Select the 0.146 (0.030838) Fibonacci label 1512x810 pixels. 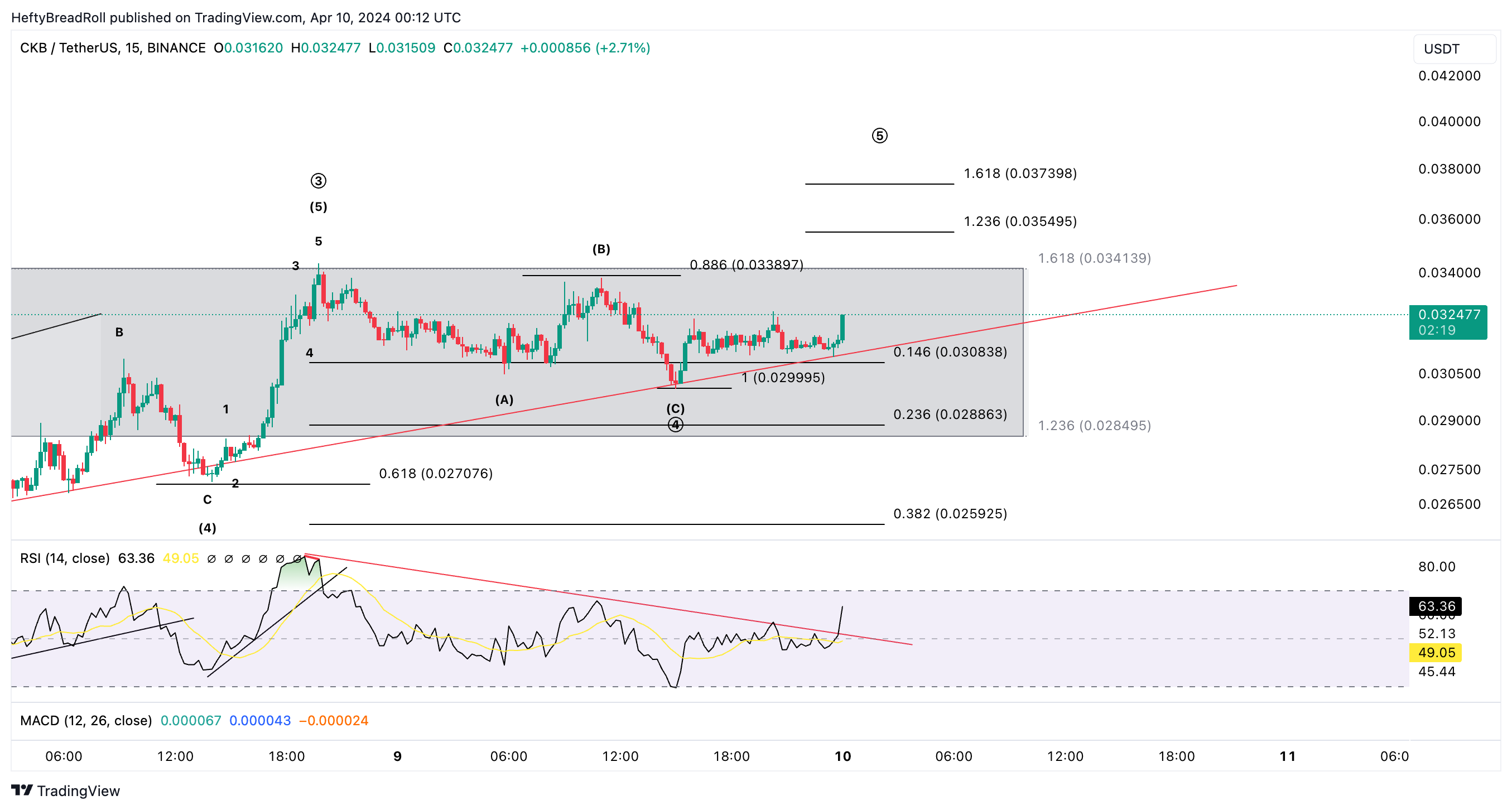[x=950, y=351]
